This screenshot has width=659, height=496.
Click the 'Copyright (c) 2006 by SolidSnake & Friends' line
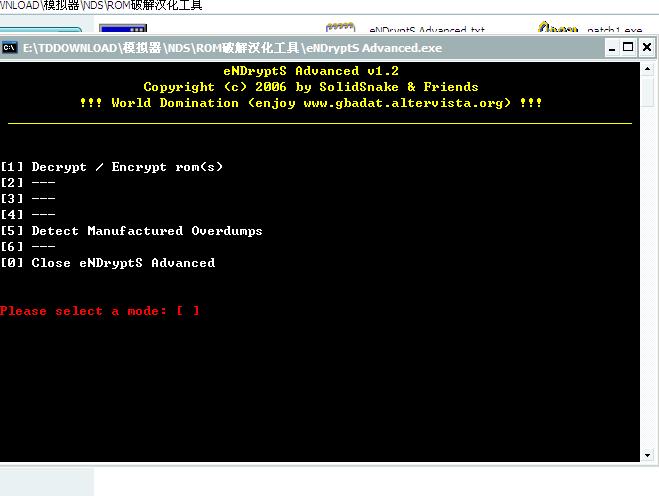tap(311, 87)
